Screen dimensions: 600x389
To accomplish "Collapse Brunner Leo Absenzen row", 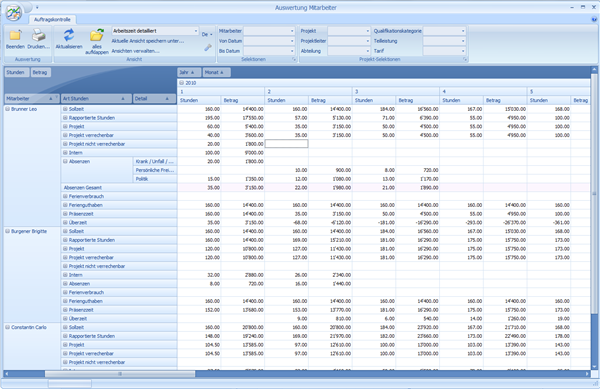I will tap(65, 161).
